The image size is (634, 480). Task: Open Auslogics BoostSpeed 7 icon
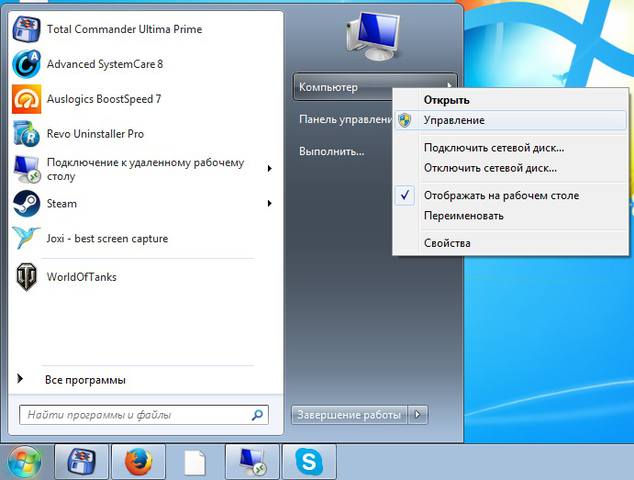pyautogui.click(x=26, y=99)
